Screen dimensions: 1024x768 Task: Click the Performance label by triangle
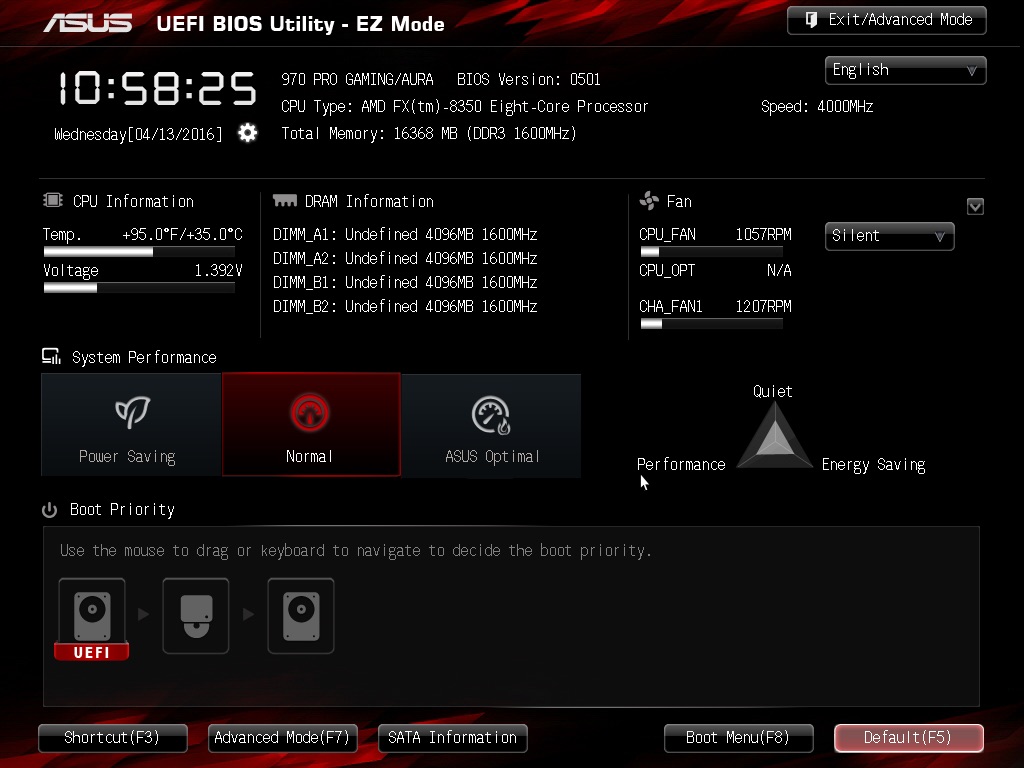(x=681, y=464)
